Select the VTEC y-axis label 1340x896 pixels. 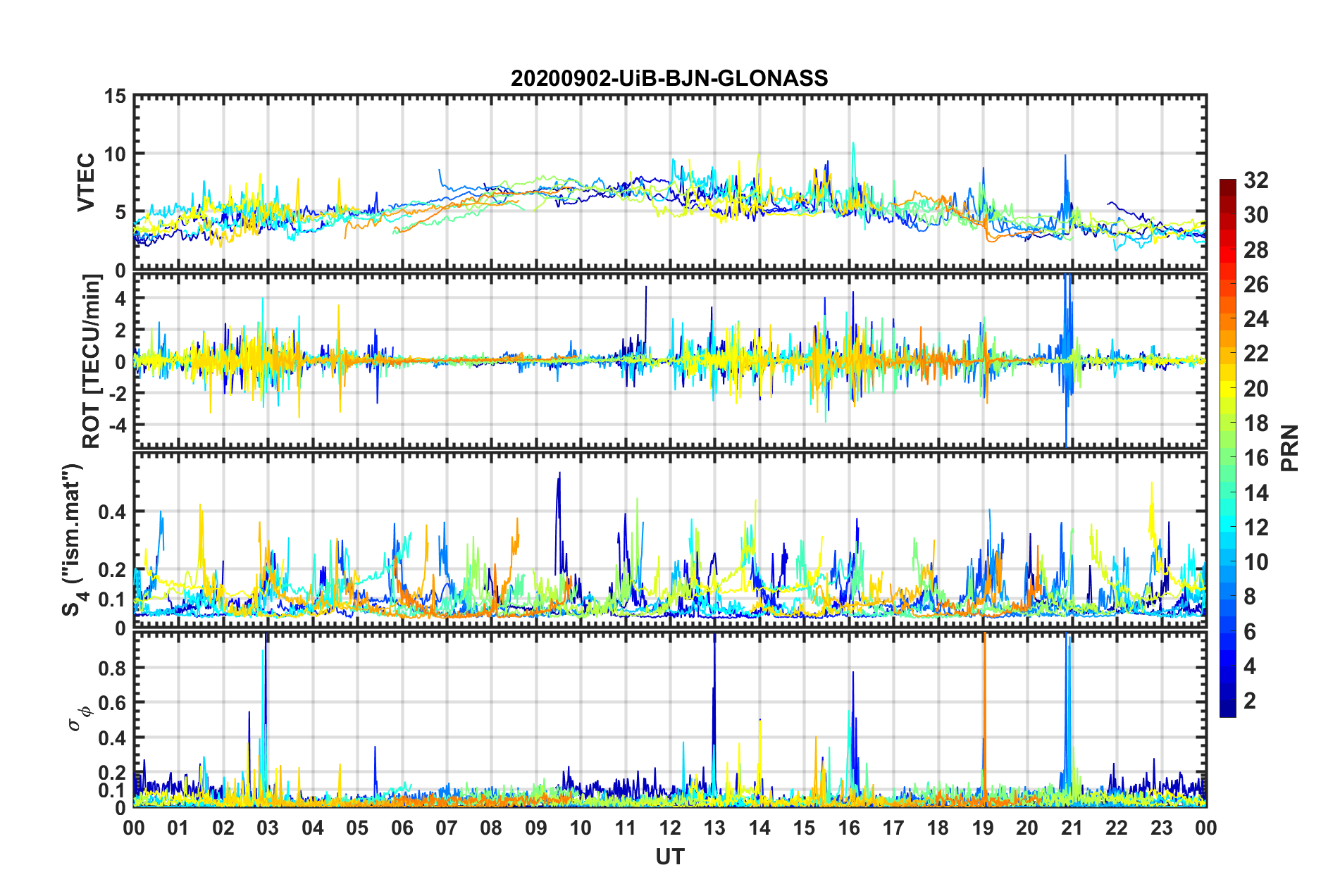(86, 182)
